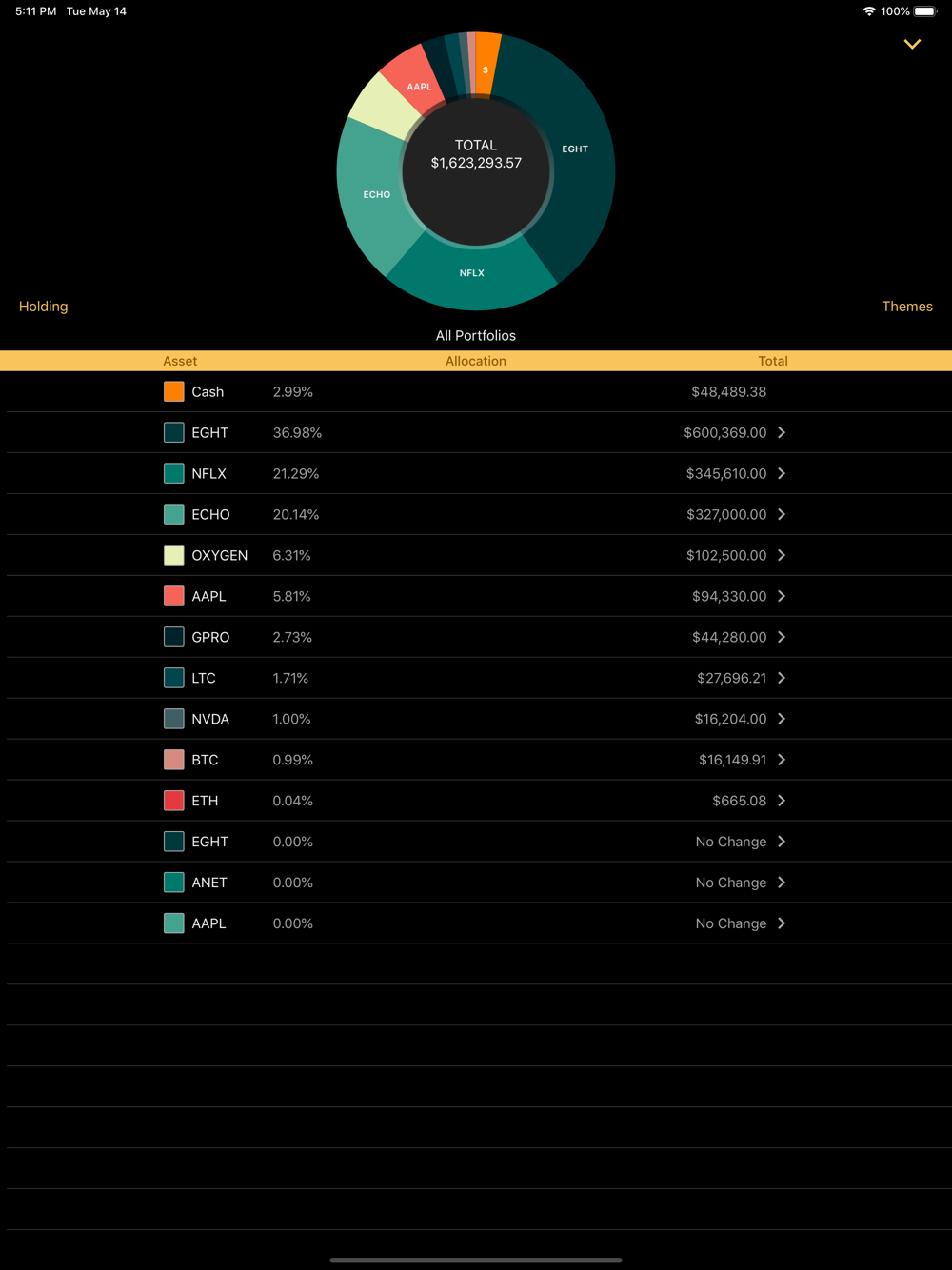This screenshot has width=952, height=1270.
Task: Tap the 2.99% Cash allocation value
Action: 293,391
